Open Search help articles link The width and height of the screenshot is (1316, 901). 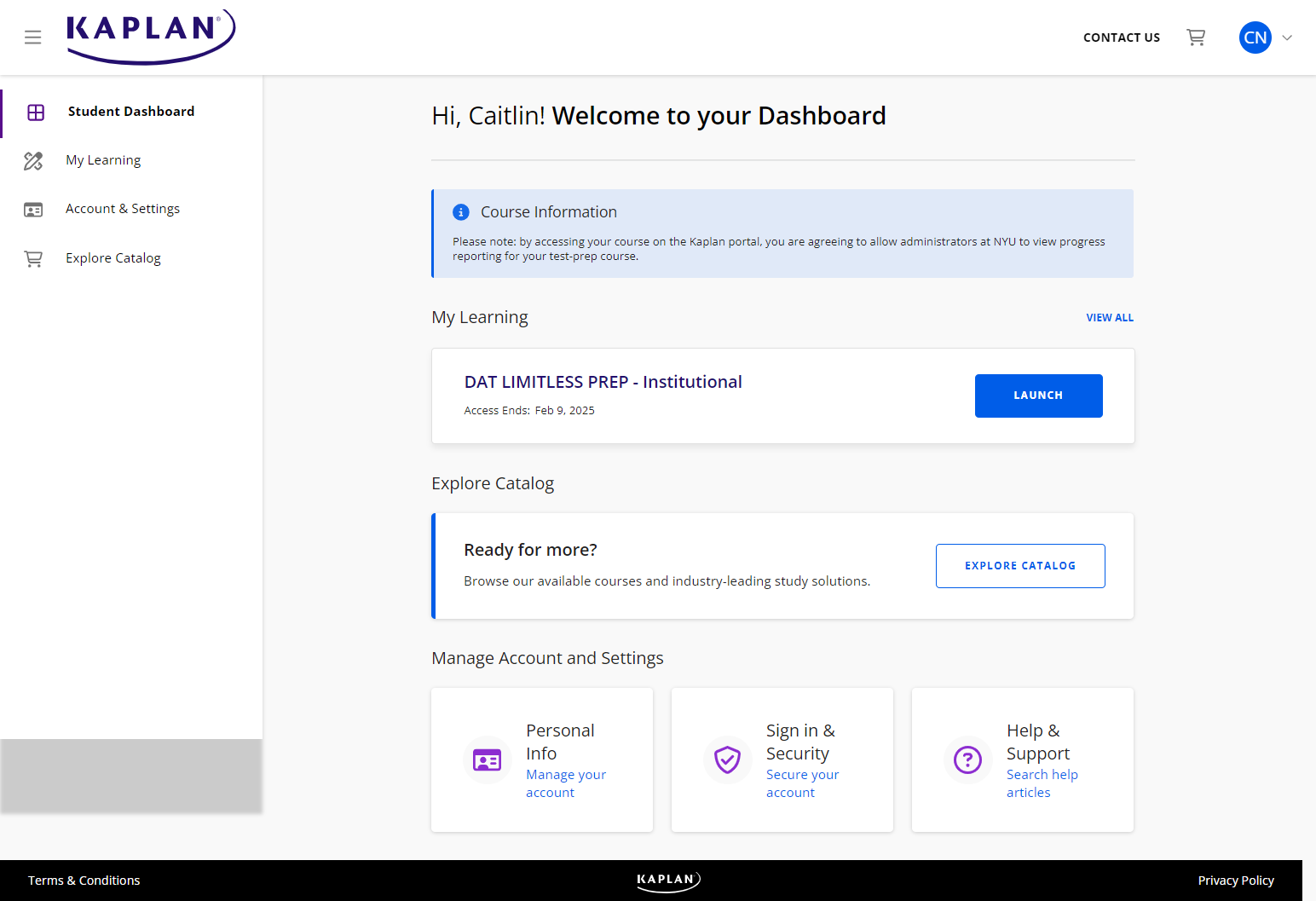pos(1042,783)
